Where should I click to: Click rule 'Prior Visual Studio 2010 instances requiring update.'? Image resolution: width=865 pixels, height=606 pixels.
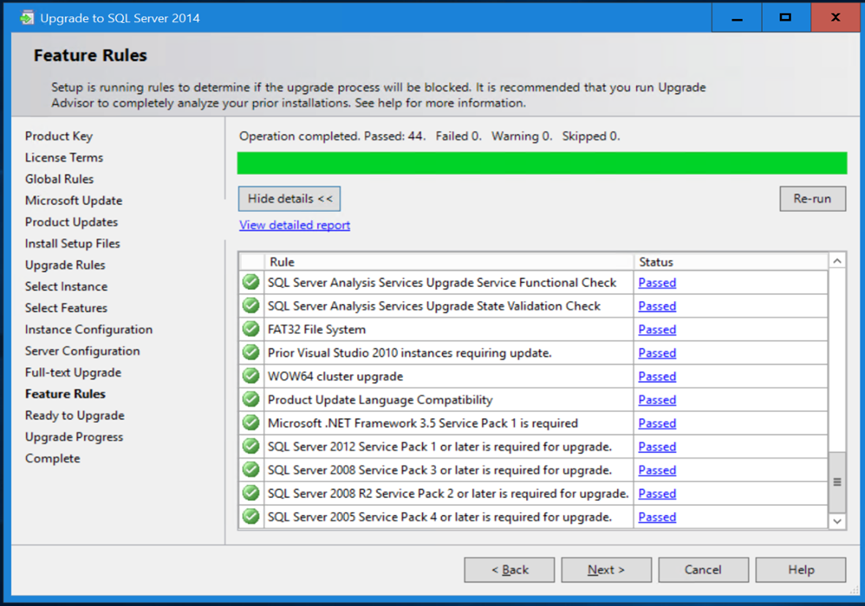pyautogui.click(x=410, y=353)
